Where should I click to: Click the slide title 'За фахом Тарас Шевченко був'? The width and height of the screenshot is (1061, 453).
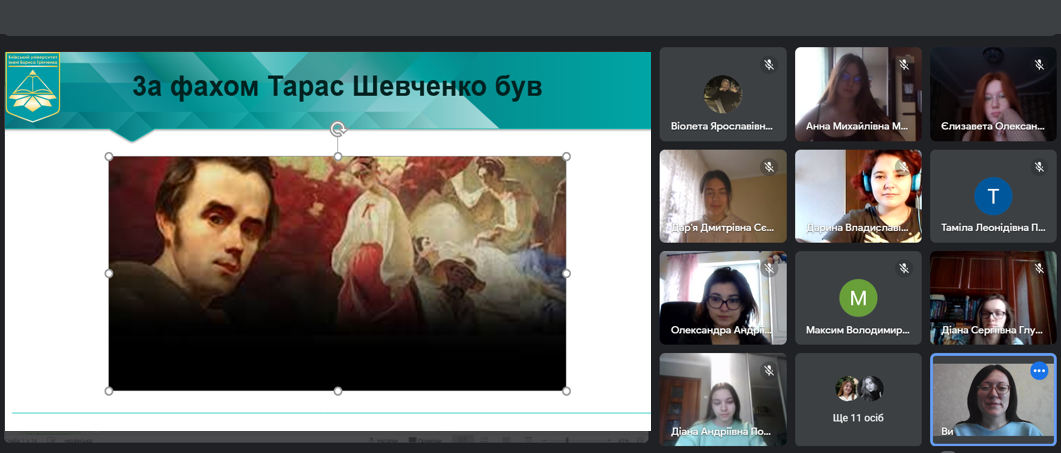(337, 87)
